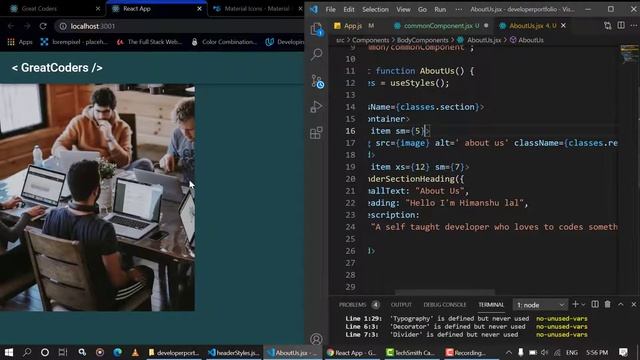Click the BodyComponents breadcrumb
The image size is (640, 360).
pyautogui.click(x=422, y=40)
